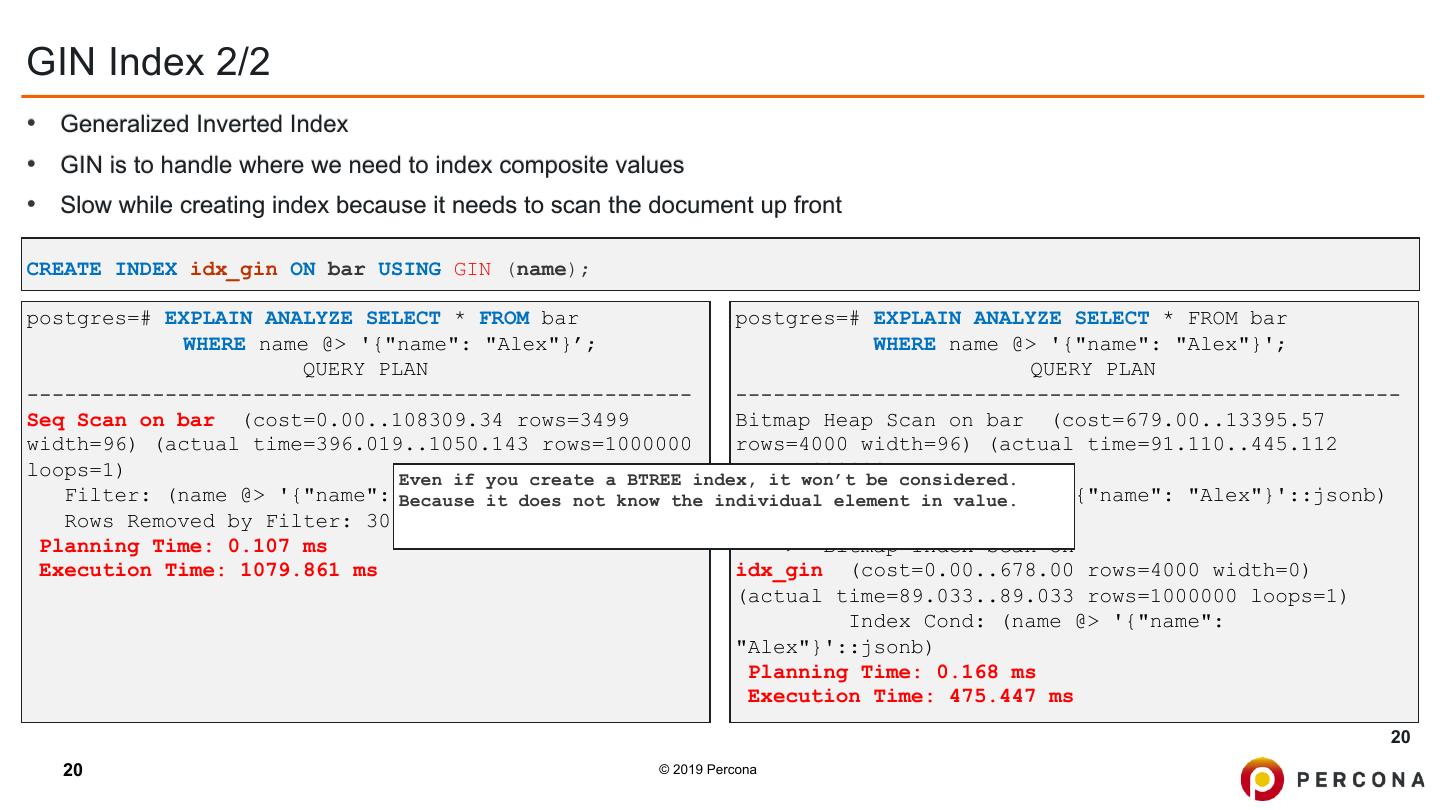Screen dimensions: 1440x810
Task: Click the "Seq Scan on bar" text
Action: click(120, 420)
